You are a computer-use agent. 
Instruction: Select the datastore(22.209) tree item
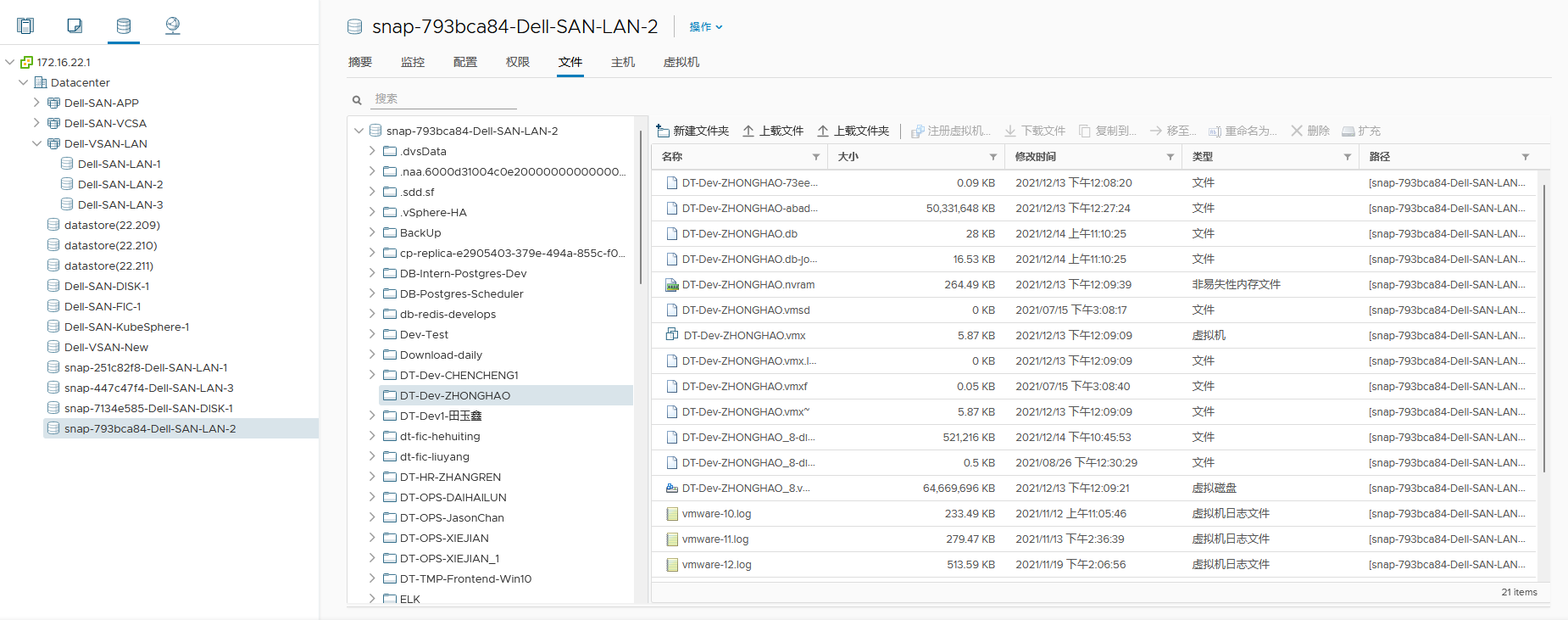pyautogui.click(x=112, y=225)
